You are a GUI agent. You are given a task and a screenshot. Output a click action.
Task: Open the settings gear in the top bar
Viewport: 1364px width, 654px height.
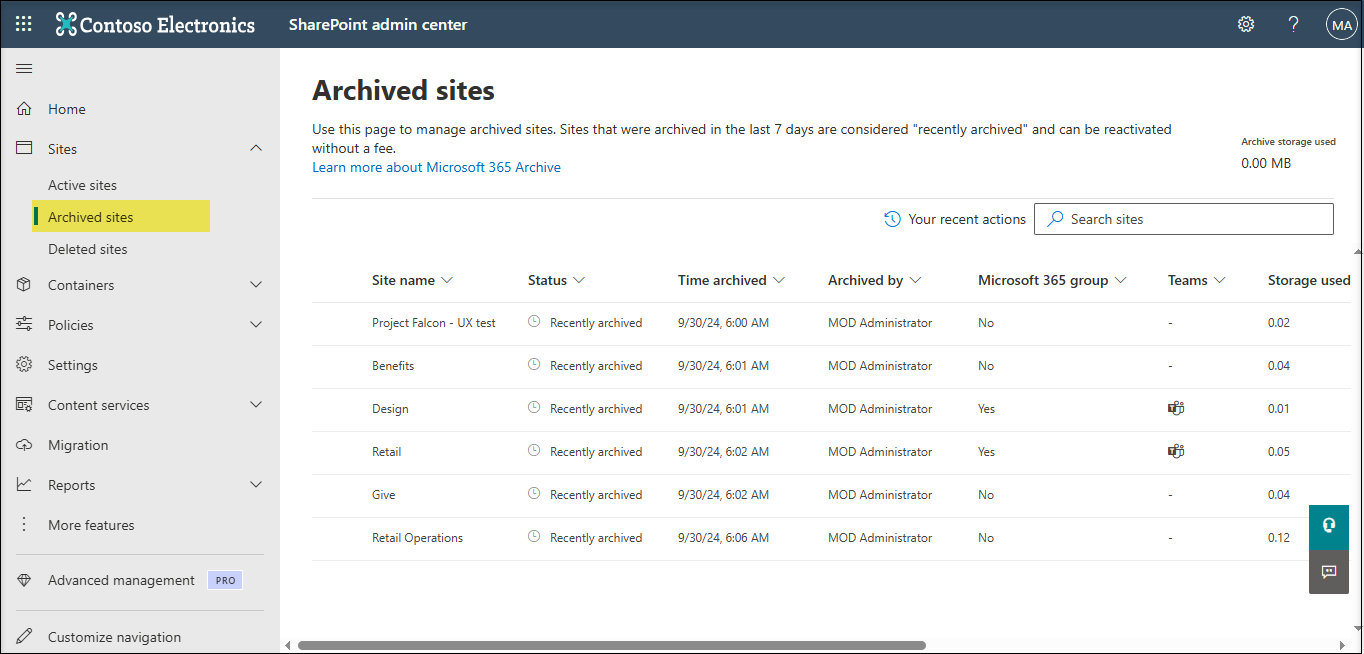1245,23
